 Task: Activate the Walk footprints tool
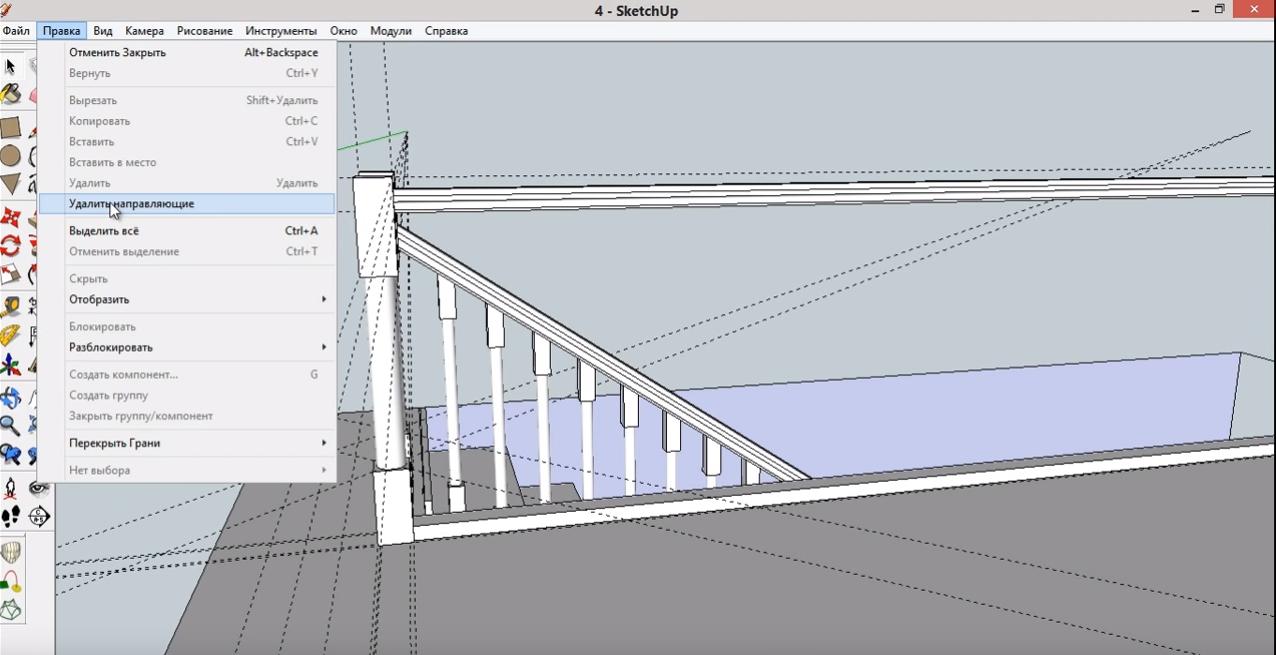tap(10, 516)
